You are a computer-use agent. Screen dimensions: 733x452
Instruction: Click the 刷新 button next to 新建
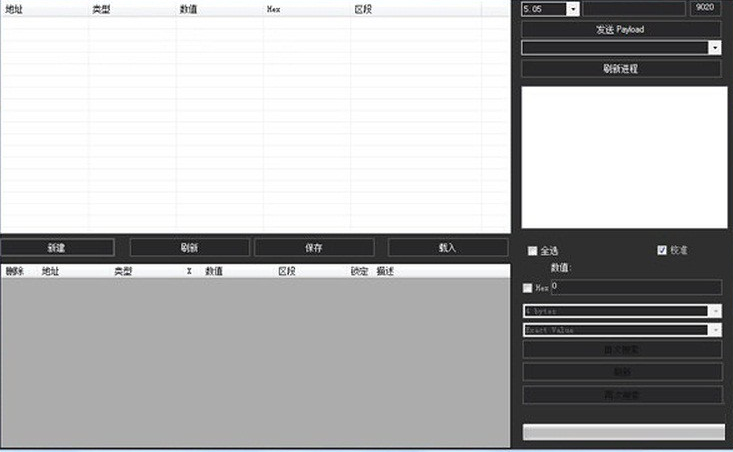[189, 248]
